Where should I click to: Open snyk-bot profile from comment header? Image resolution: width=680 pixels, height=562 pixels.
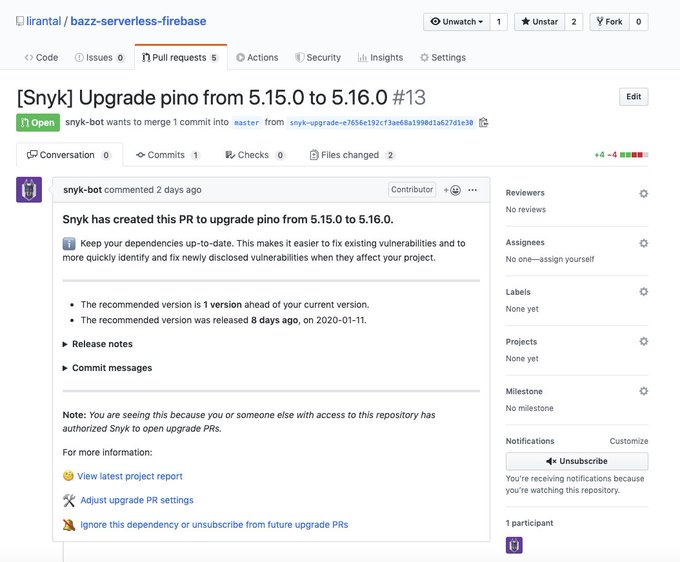(82, 190)
